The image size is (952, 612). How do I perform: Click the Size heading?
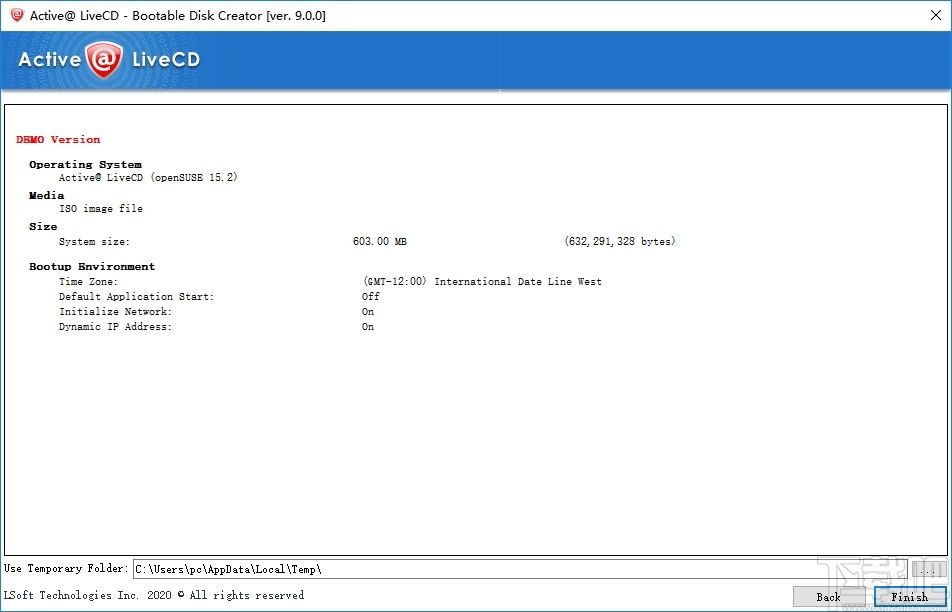click(42, 226)
